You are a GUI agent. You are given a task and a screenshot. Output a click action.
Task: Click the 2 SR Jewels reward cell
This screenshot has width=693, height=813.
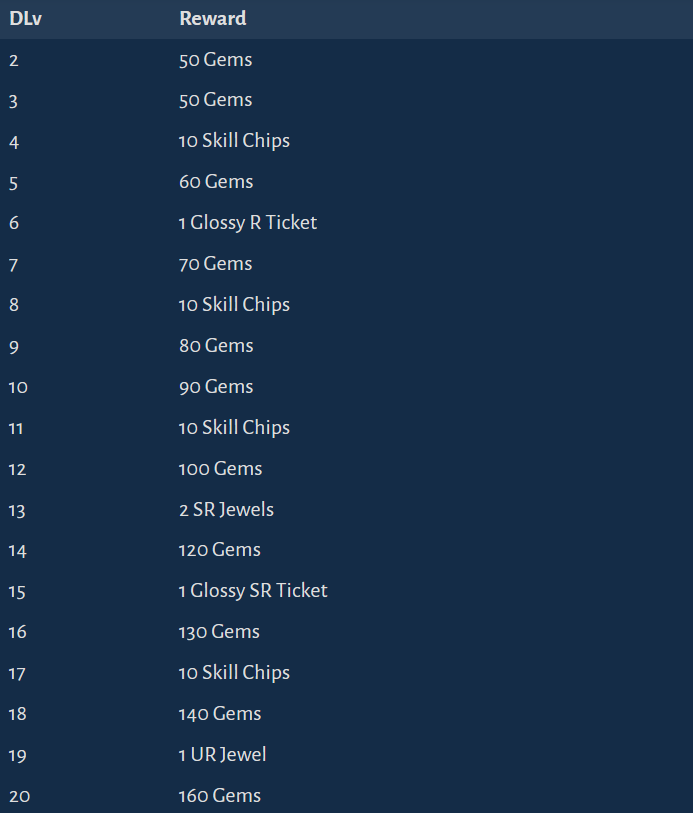(226, 510)
